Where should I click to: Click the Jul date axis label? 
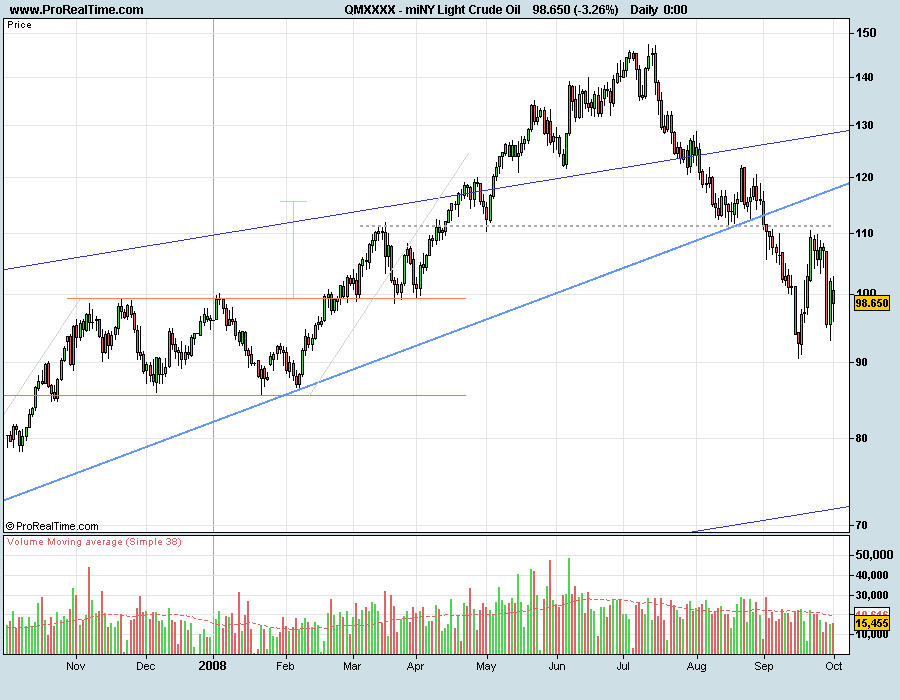(x=623, y=666)
